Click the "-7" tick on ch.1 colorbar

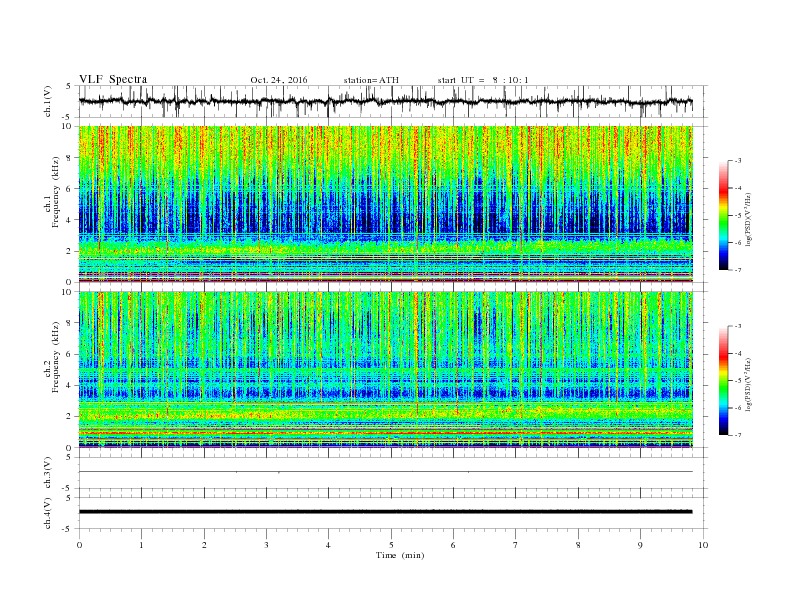(x=738, y=270)
